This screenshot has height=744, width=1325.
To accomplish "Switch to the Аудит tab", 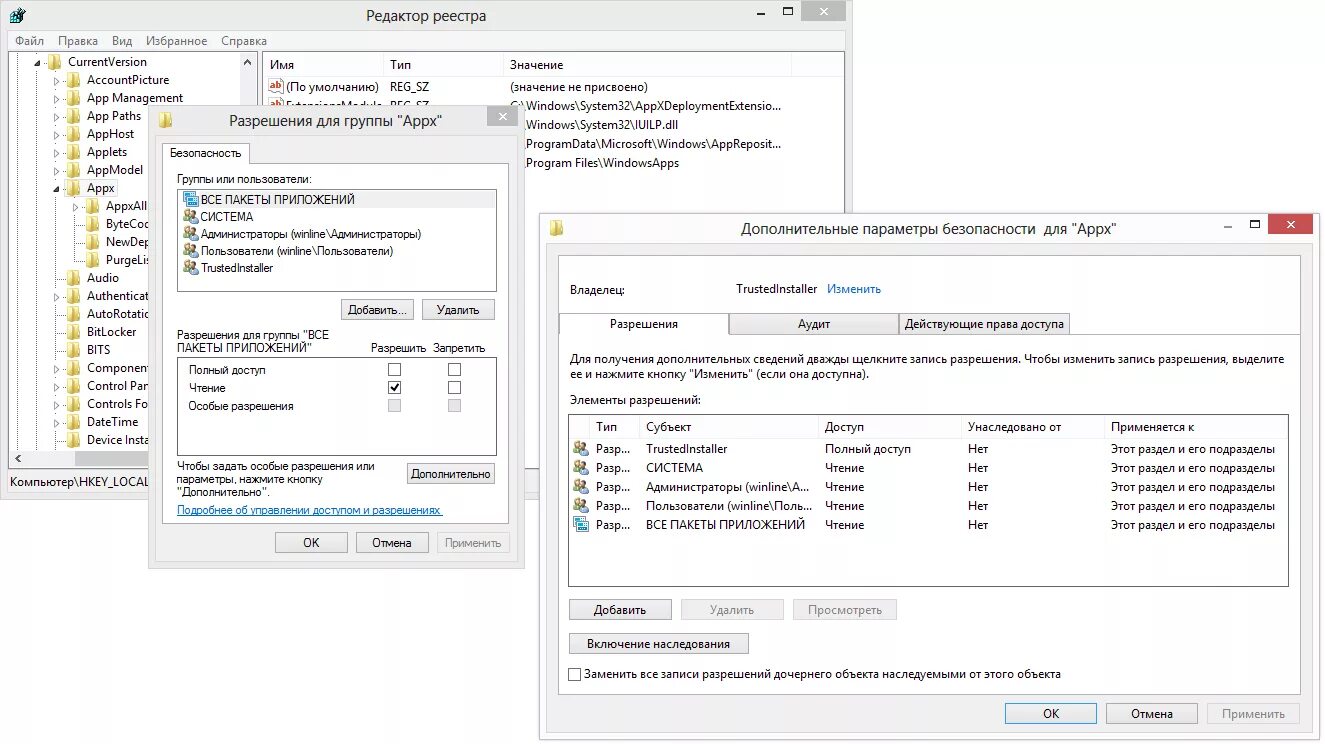I will (813, 323).
